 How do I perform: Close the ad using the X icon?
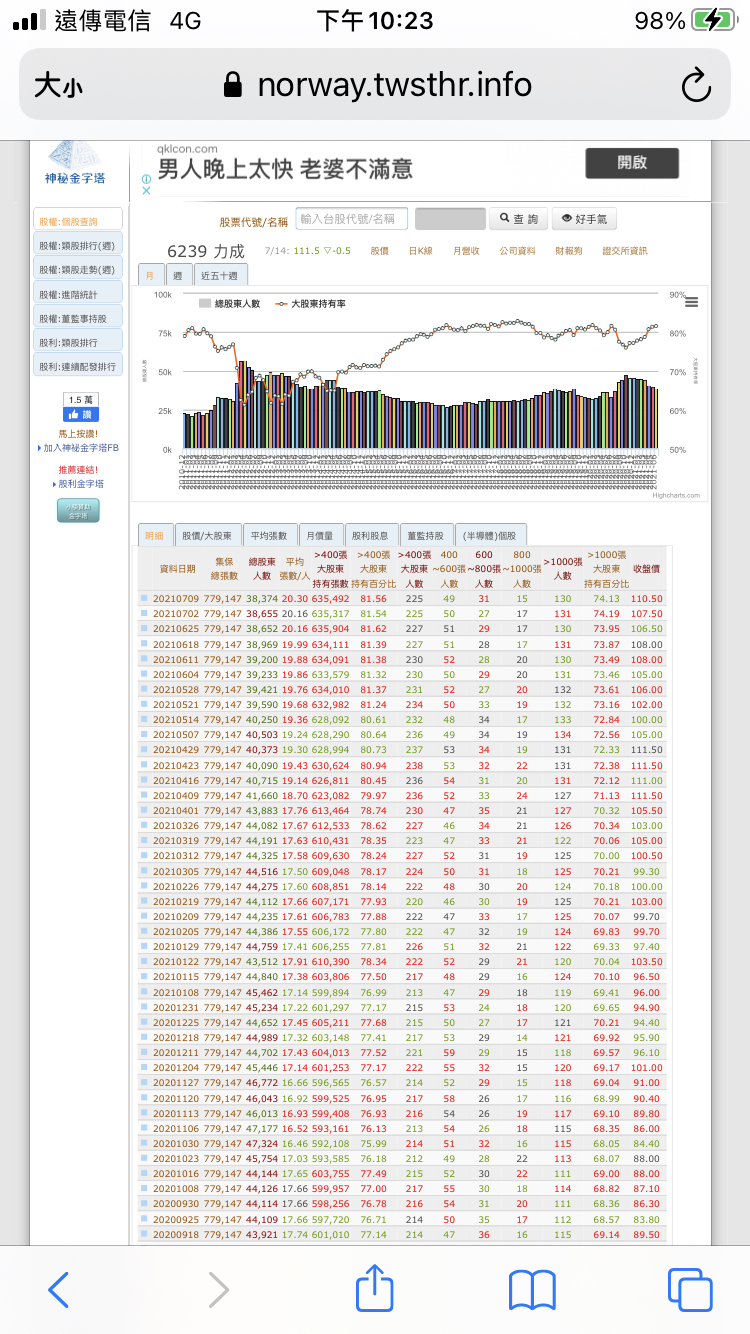click(x=146, y=191)
